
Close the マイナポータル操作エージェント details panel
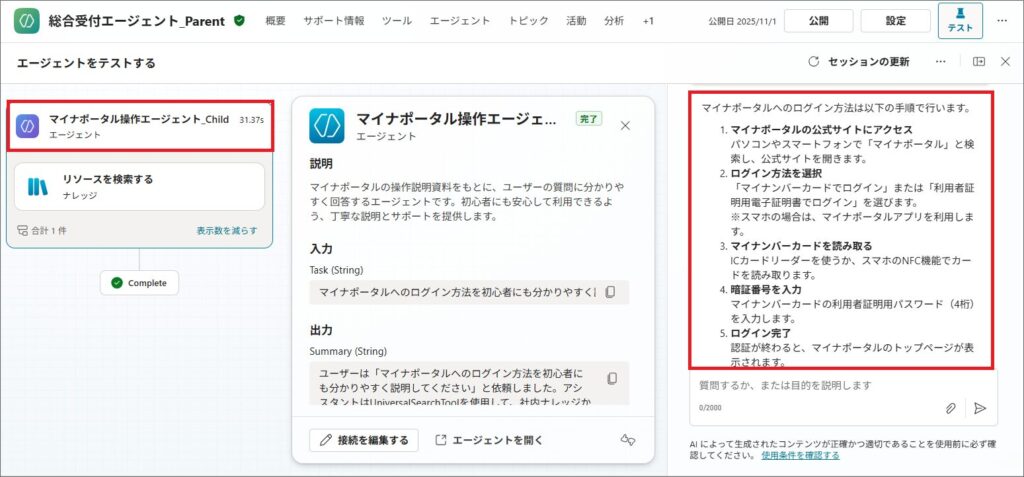tap(626, 125)
